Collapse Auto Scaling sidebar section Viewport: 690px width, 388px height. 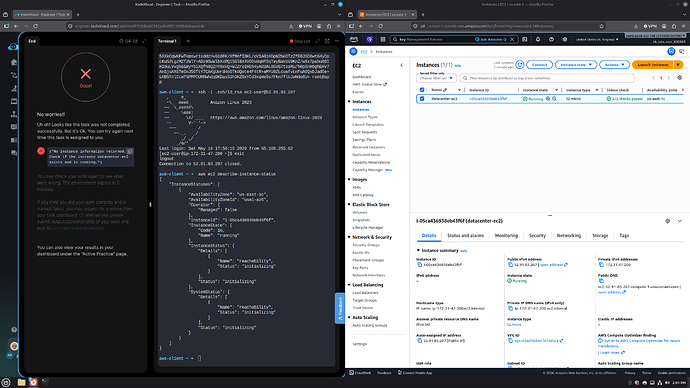tap(349, 317)
